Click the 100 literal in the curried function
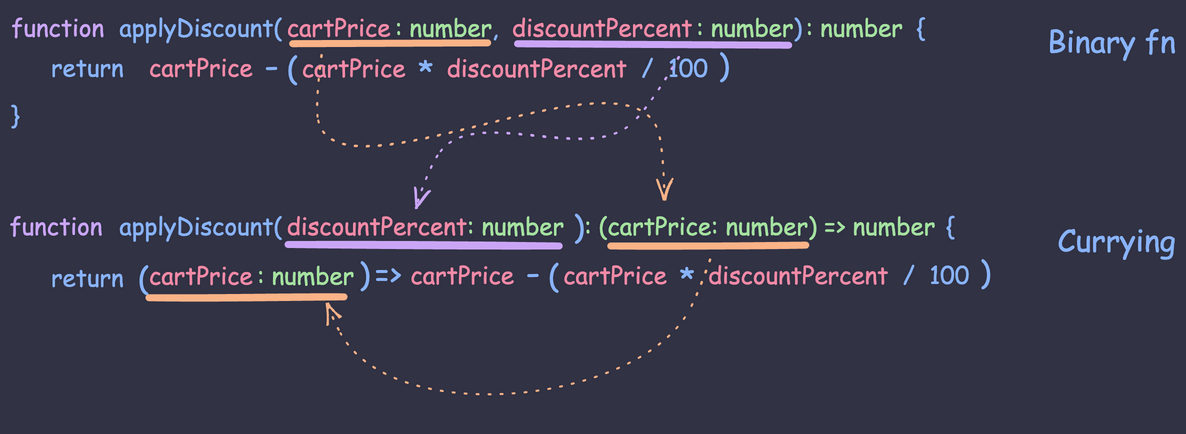Screen dimensions: 1186x434 point(949,275)
